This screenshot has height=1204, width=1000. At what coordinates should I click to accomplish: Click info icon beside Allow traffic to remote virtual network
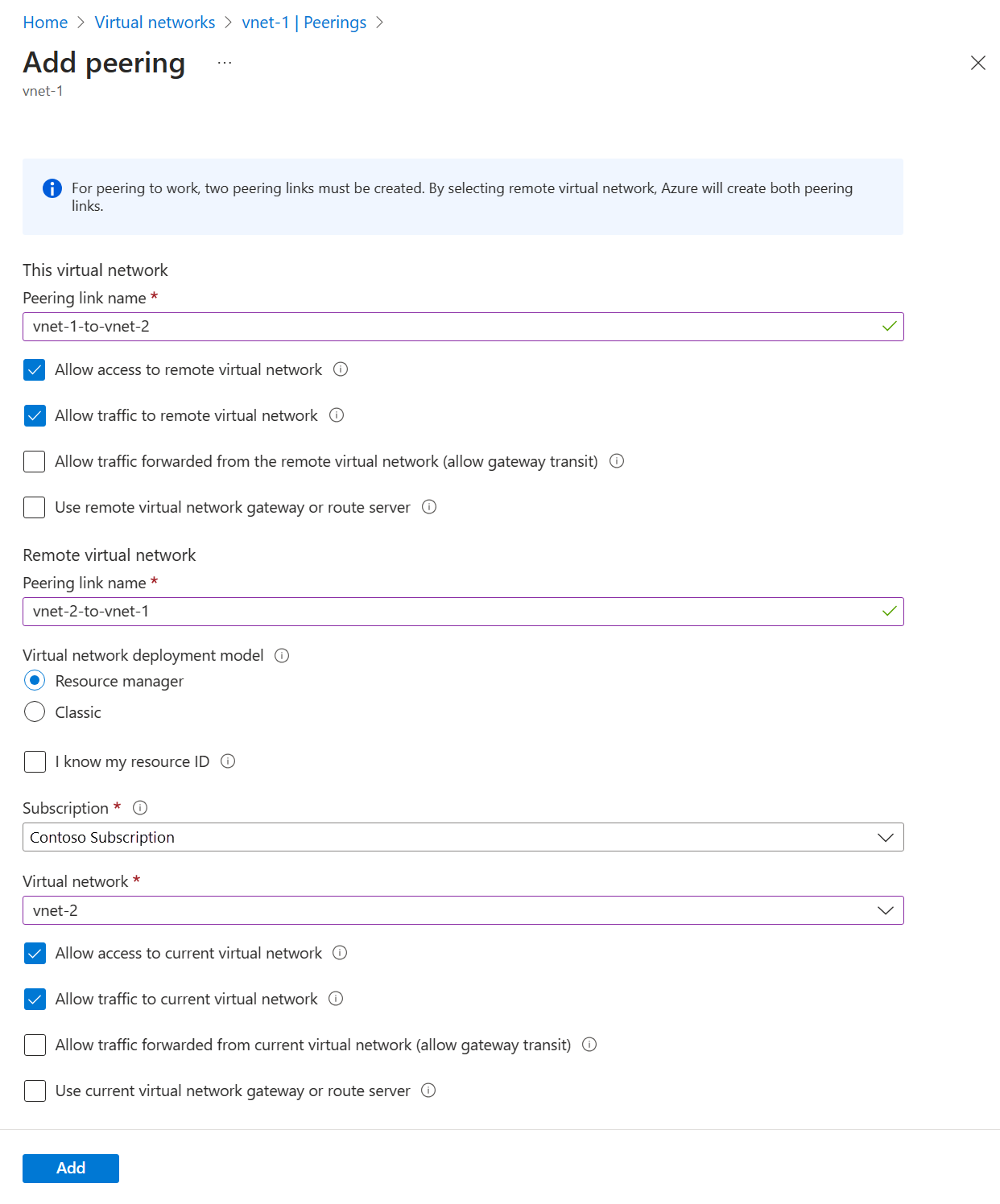click(x=337, y=415)
